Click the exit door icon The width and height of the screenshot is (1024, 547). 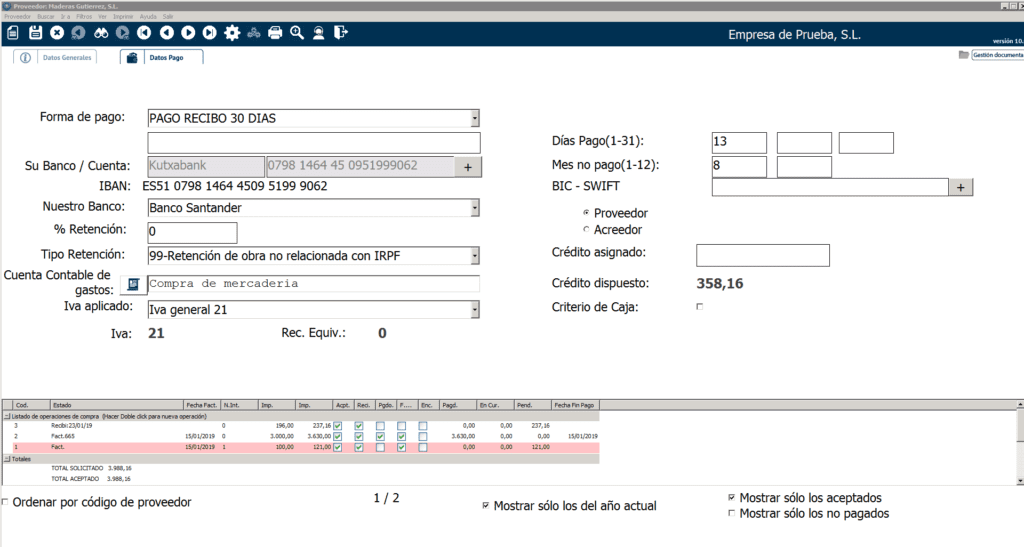click(x=341, y=33)
